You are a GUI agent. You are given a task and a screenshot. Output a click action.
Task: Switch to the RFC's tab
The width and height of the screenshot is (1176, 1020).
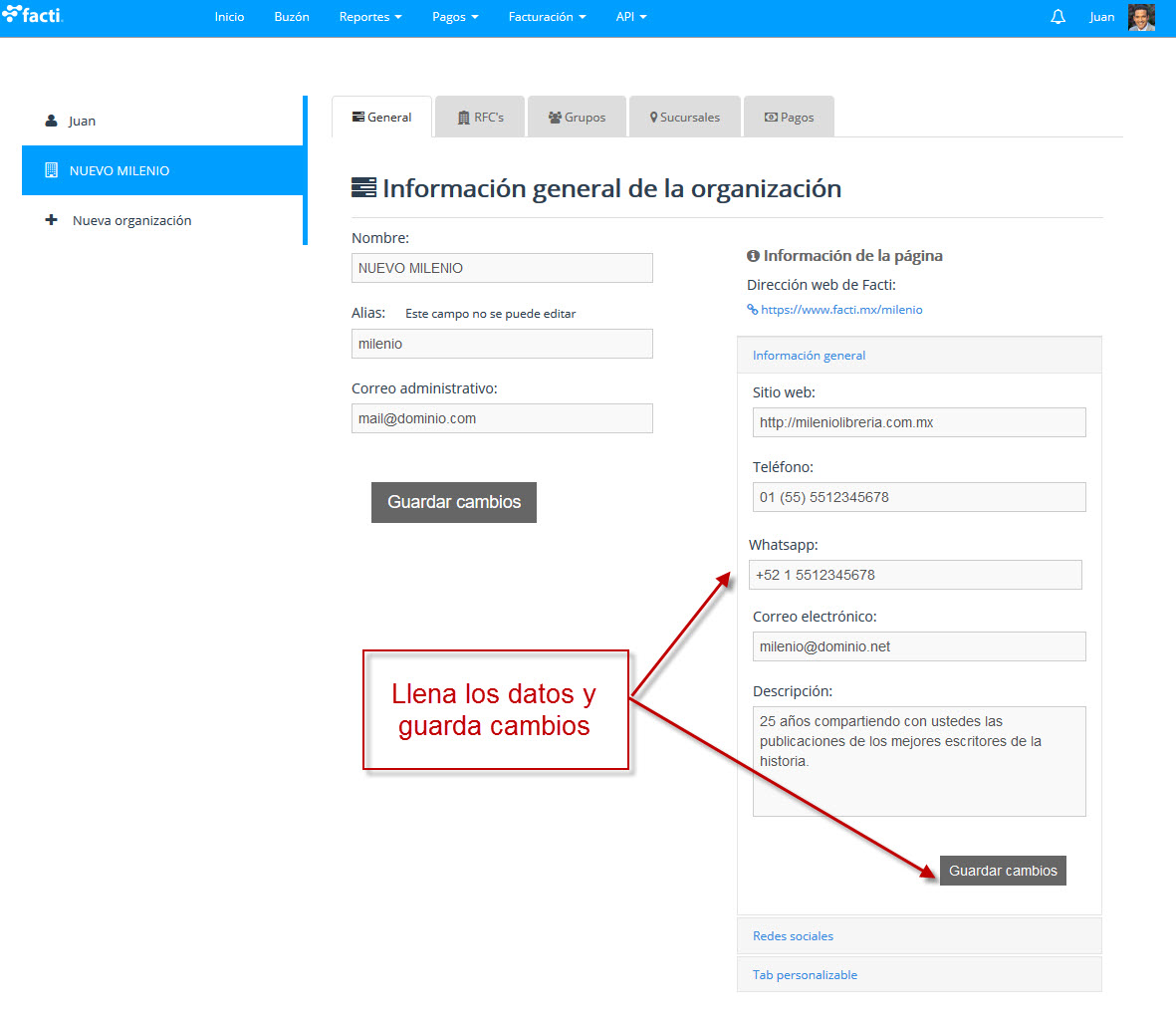(x=480, y=117)
